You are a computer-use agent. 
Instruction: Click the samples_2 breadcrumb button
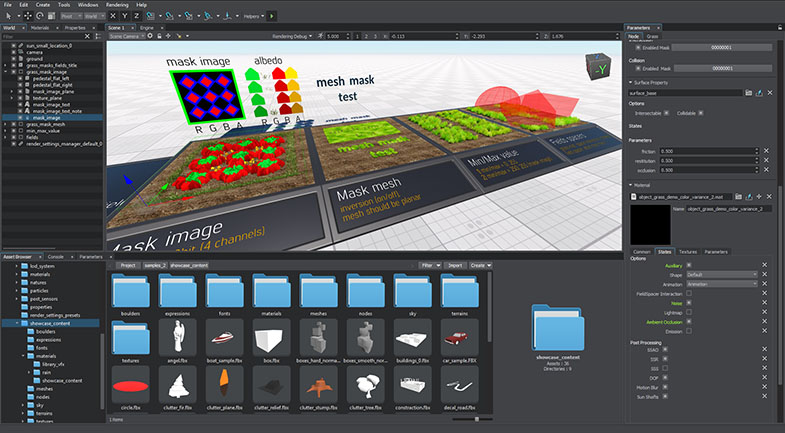pos(155,265)
